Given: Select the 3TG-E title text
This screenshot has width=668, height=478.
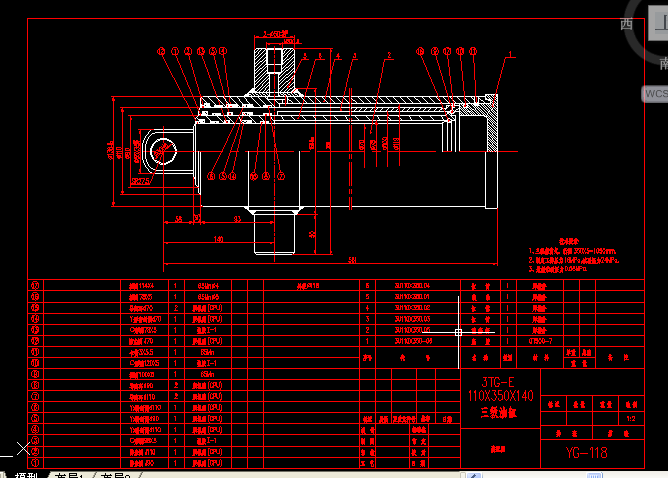Looking at the screenshot, I should tap(498, 382).
